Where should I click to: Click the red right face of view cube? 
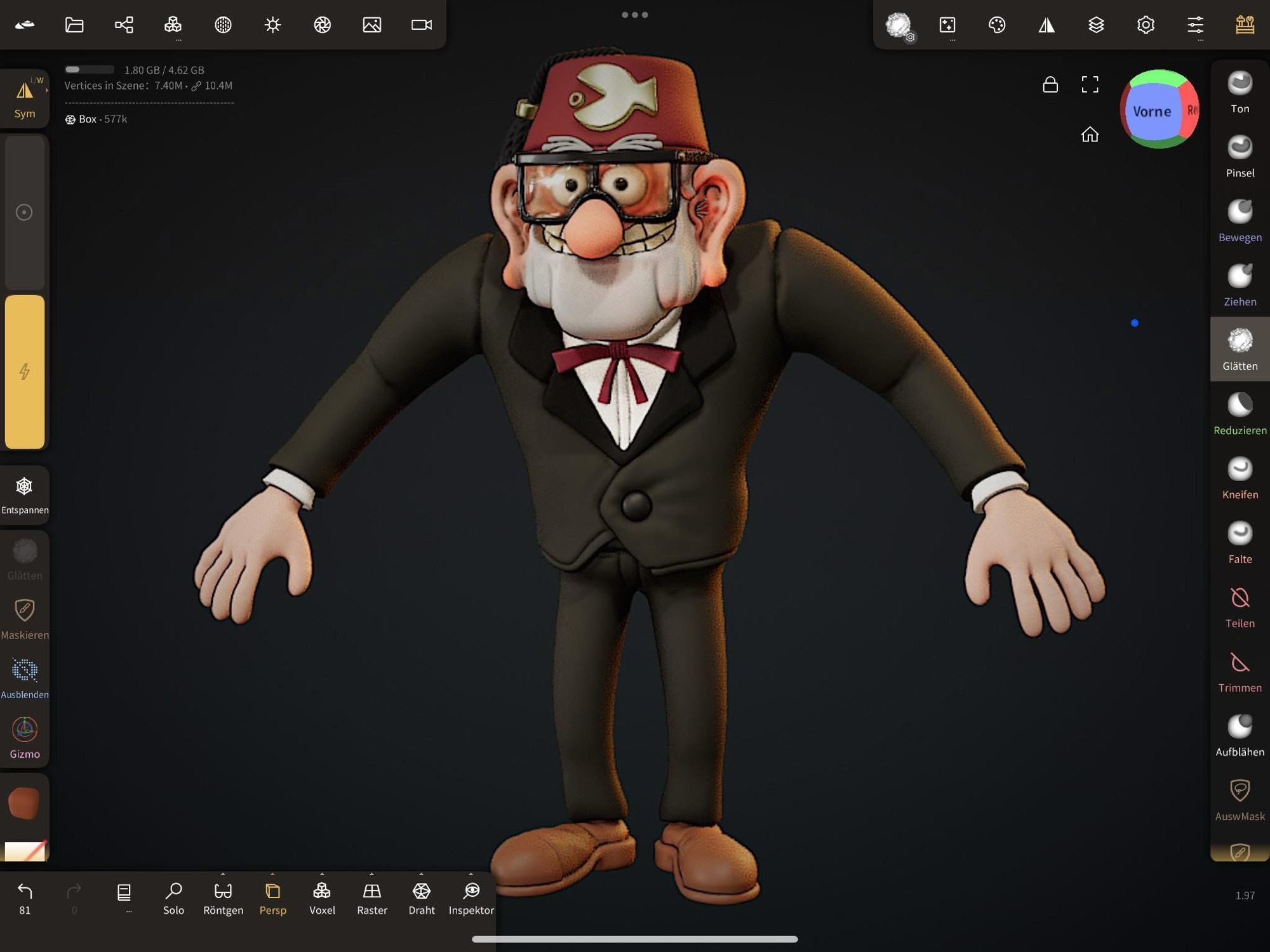coord(1191,110)
